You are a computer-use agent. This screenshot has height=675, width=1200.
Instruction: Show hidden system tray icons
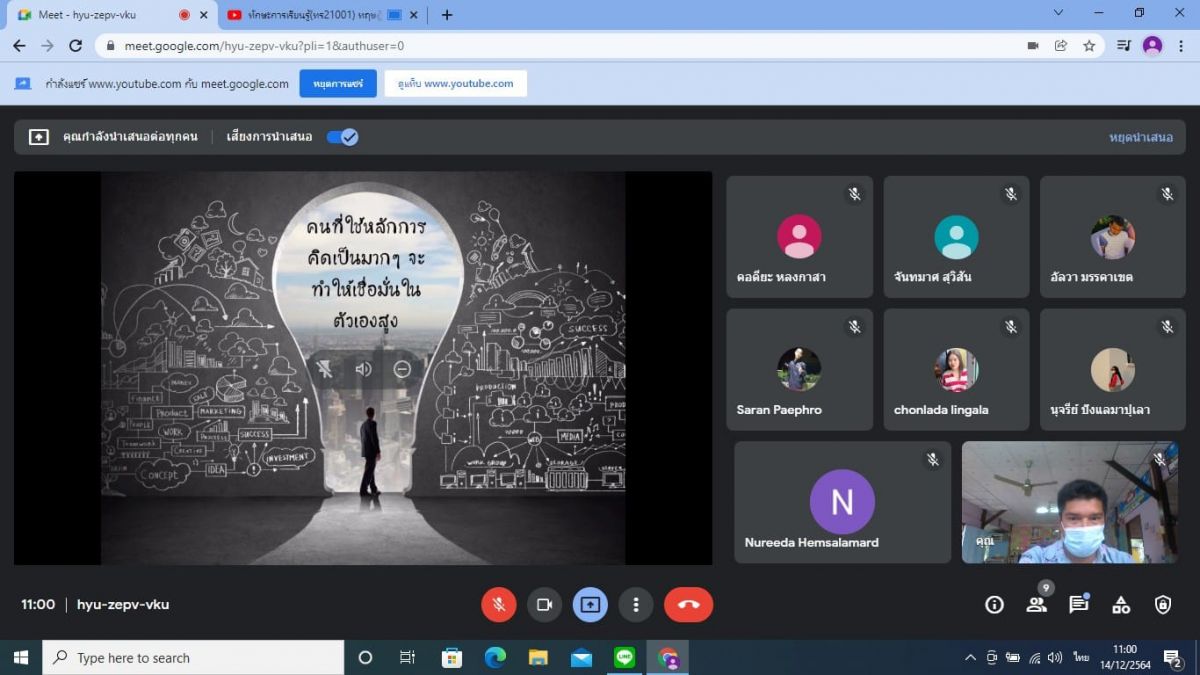point(969,658)
